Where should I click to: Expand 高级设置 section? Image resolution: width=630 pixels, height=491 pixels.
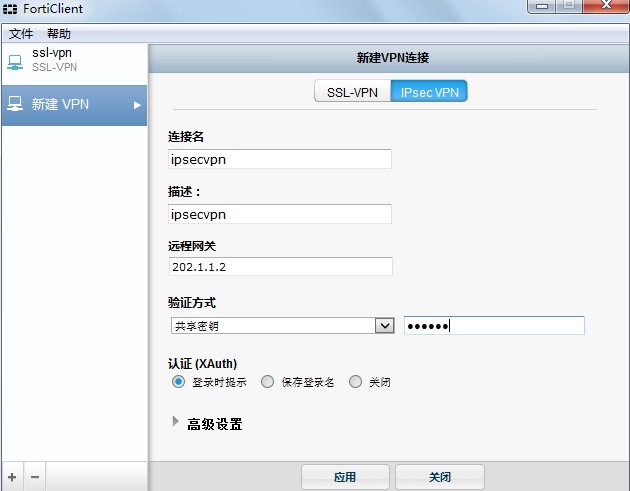(x=175, y=421)
